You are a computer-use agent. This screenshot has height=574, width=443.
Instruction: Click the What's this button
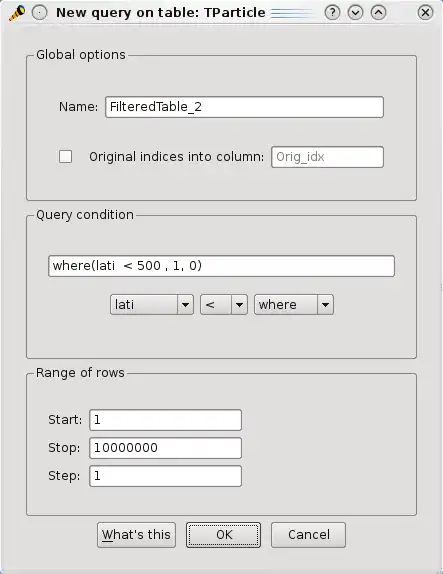136,535
